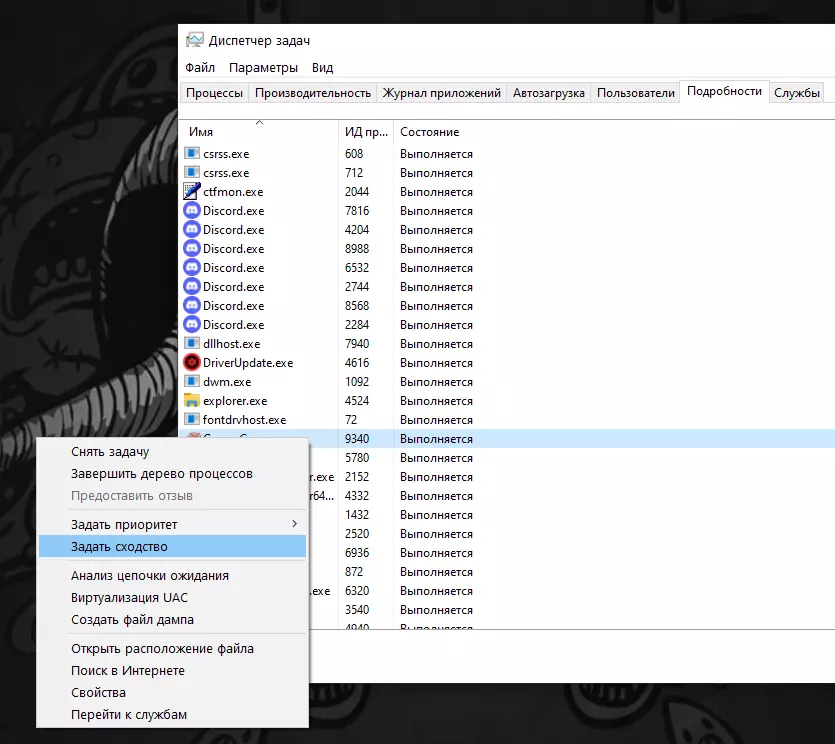Select the ctfmon.exe pen icon
The height and width of the screenshot is (744, 835).
[x=192, y=191]
